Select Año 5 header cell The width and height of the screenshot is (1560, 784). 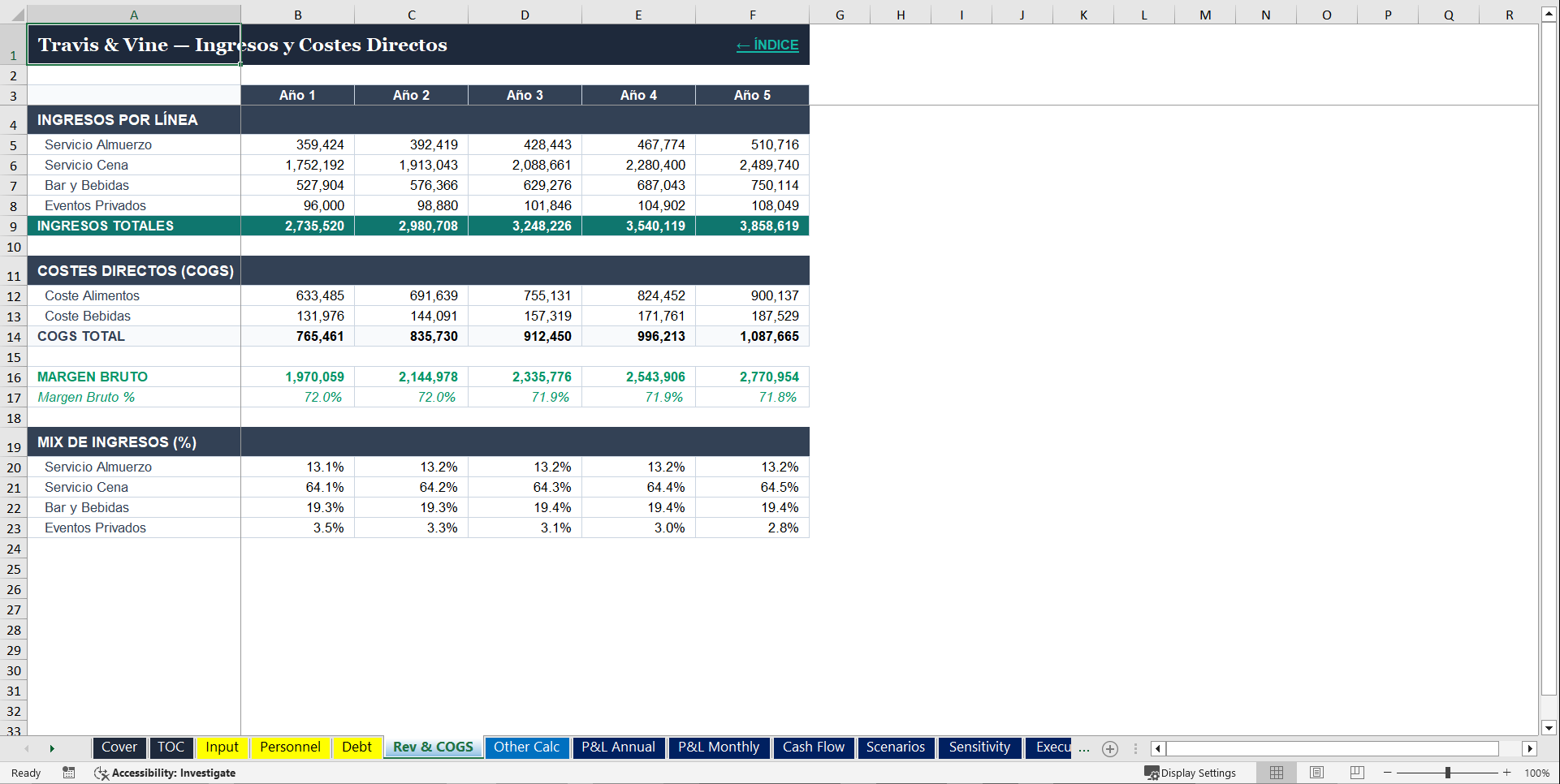pyautogui.click(x=753, y=95)
